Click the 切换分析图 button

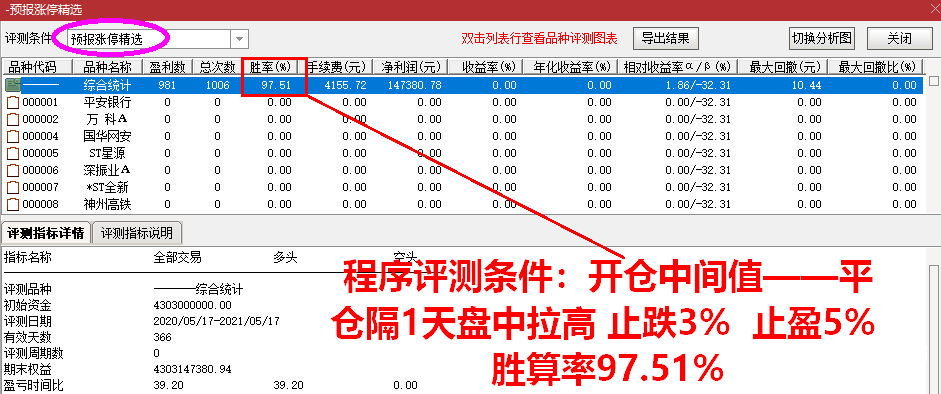pyautogui.click(x=822, y=38)
